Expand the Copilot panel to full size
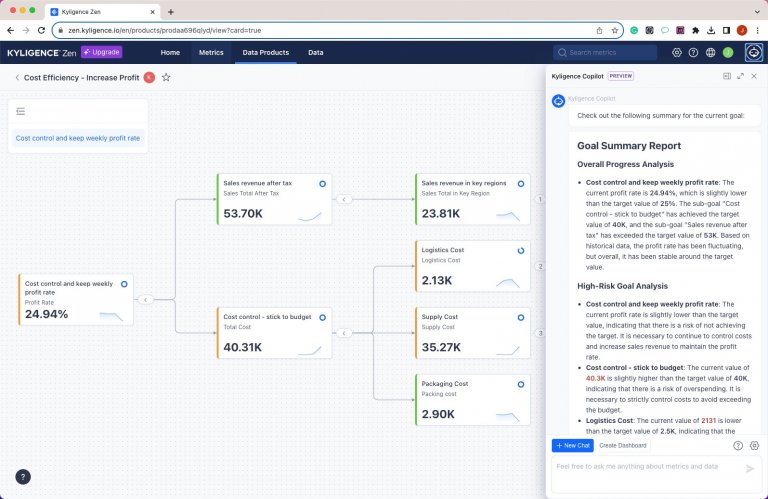Image resolution: width=768 pixels, height=499 pixels. point(741,76)
